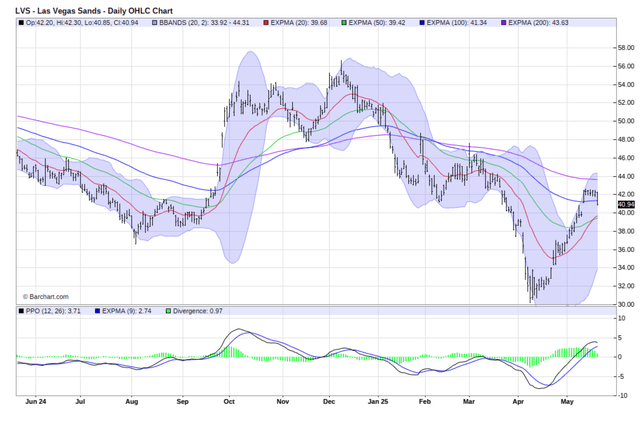Click the 56.00 price axis label

click(626, 66)
